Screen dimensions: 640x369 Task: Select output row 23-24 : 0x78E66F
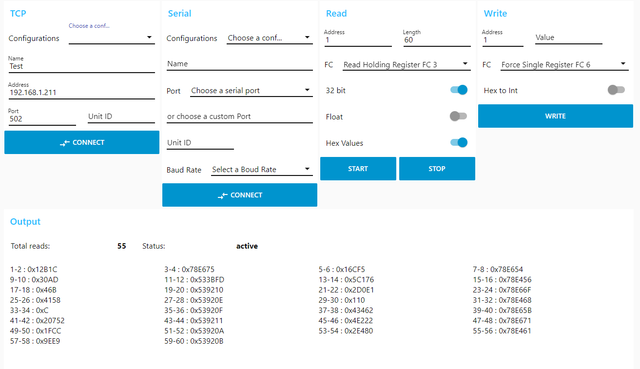(x=502, y=290)
